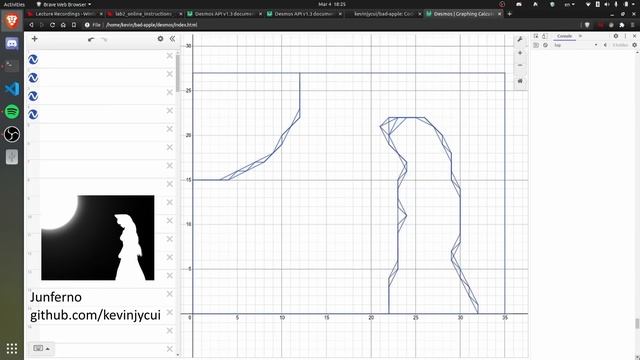Delete expression 3 with its X
This screenshot has width=640, height=360.
point(170,92)
